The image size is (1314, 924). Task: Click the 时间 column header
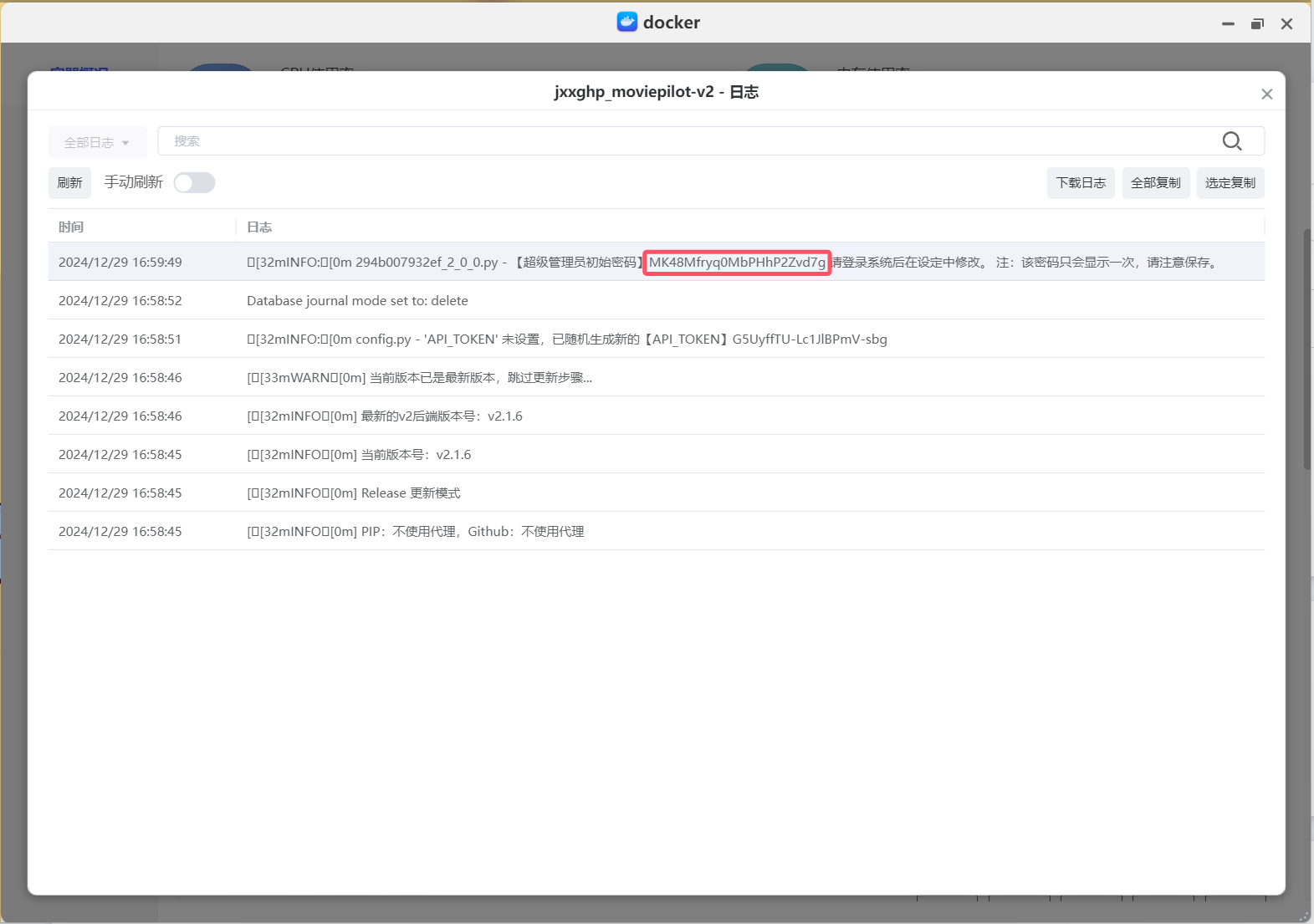[x=71, y=227]
